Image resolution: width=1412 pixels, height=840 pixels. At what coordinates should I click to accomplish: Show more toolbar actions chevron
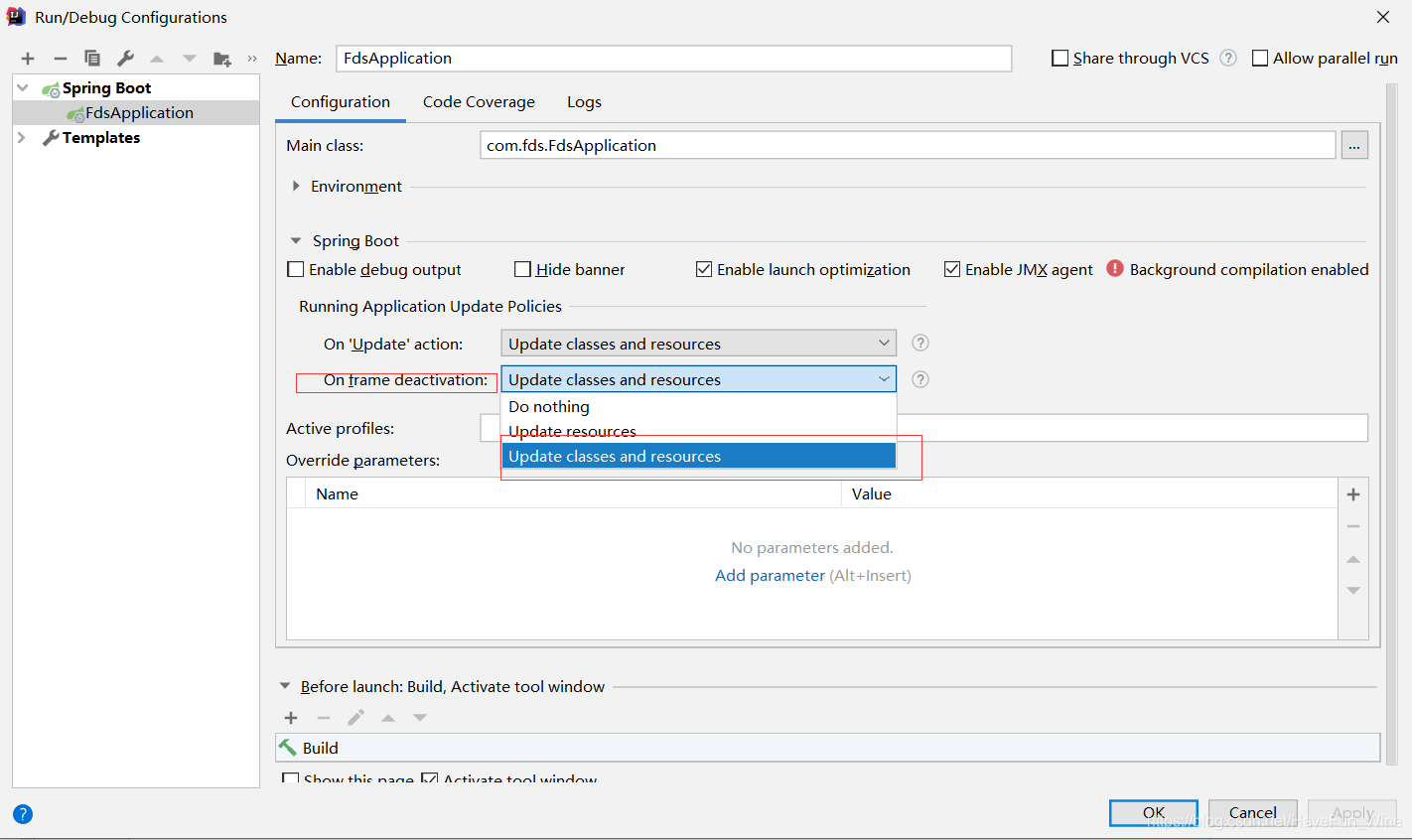[x=252, y=59]
